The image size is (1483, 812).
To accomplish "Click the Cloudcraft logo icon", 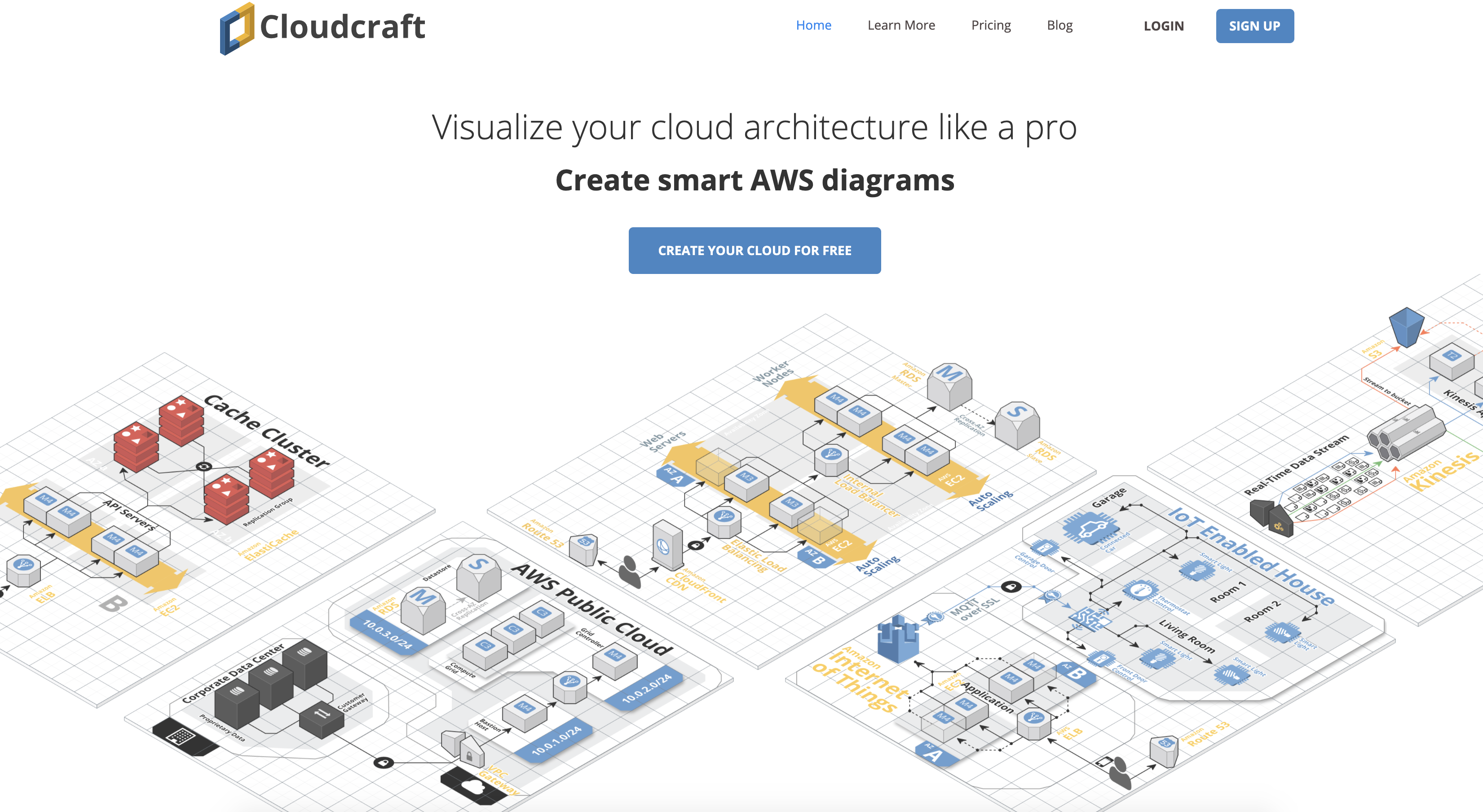I will [237, 29].
